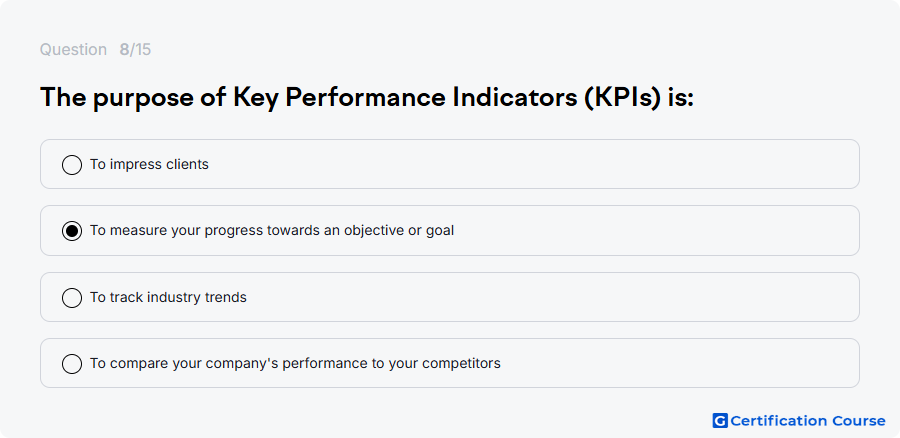Click the KPI question heading text
This screenshot has width=900, height=438.
[367, 98]
